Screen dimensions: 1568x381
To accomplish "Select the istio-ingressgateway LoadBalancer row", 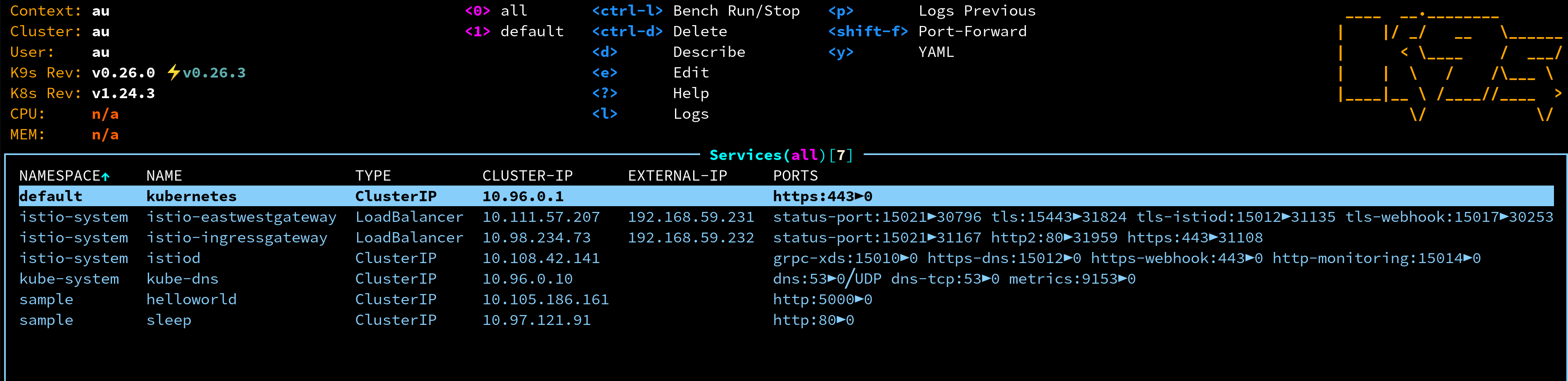I will tap(236, 237).
